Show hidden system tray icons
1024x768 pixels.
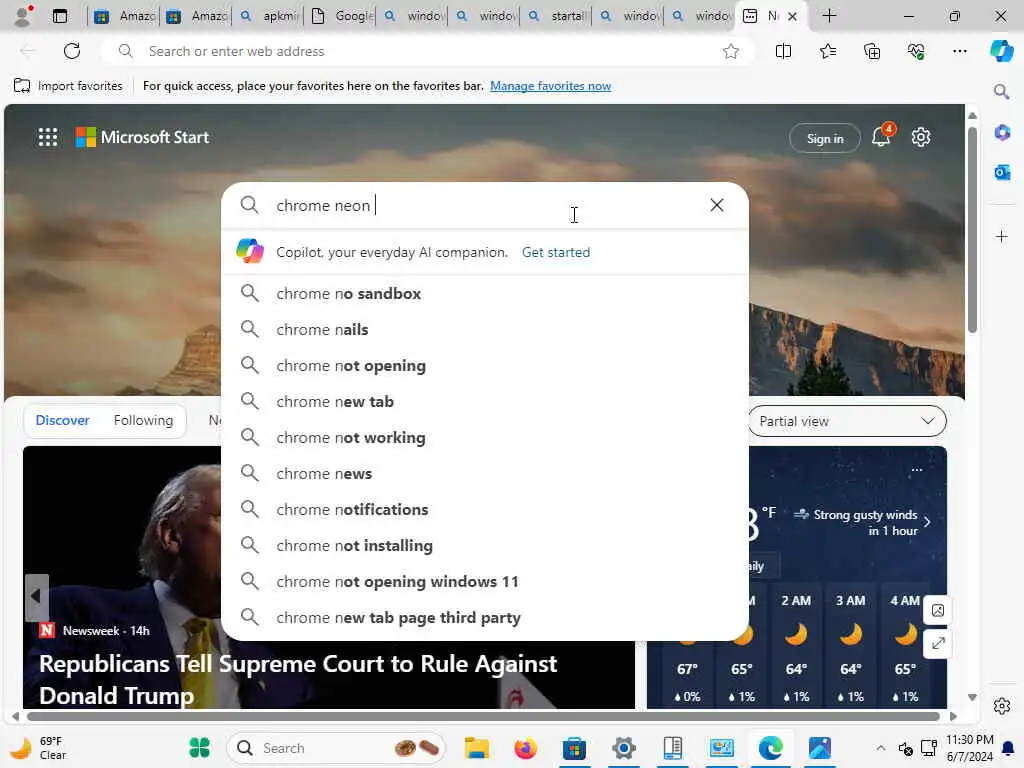(x=880, y=748)
